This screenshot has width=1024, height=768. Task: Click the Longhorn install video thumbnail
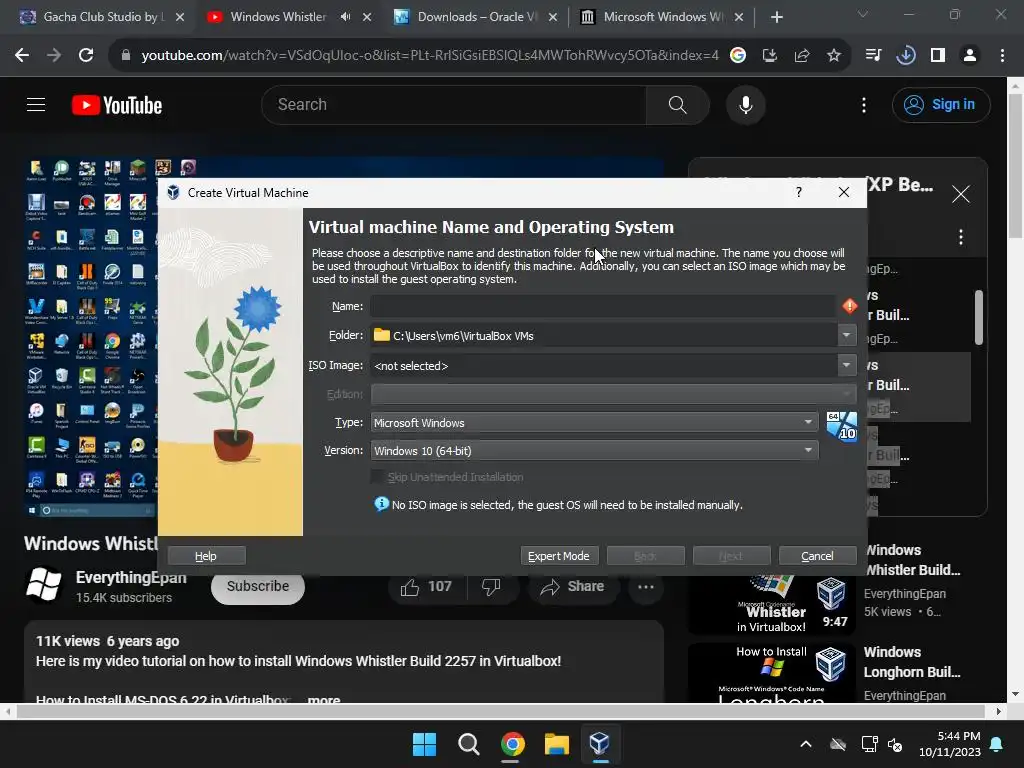click(771, 673)
